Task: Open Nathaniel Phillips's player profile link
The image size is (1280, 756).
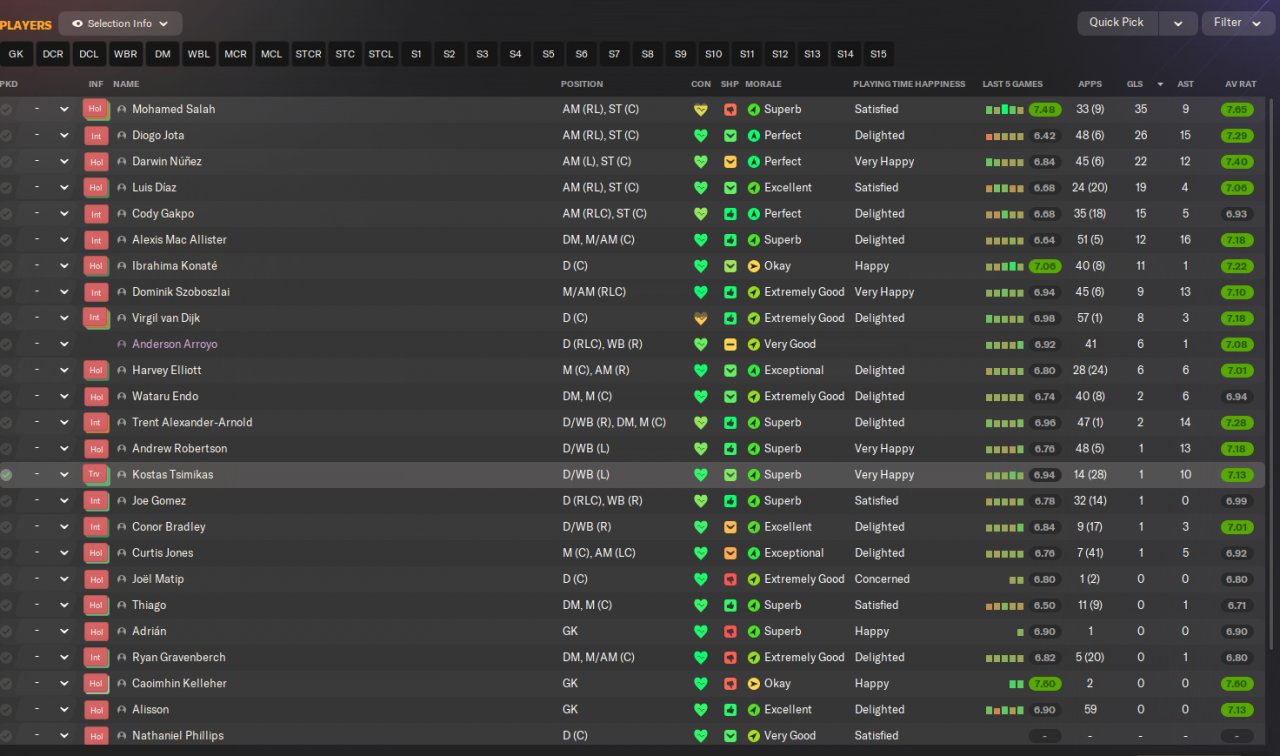Action: click(180, 735)
